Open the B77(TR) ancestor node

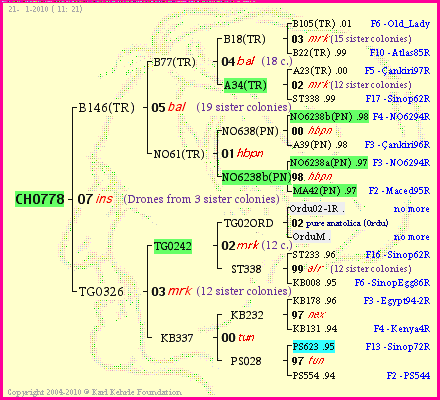click(174, 62)
